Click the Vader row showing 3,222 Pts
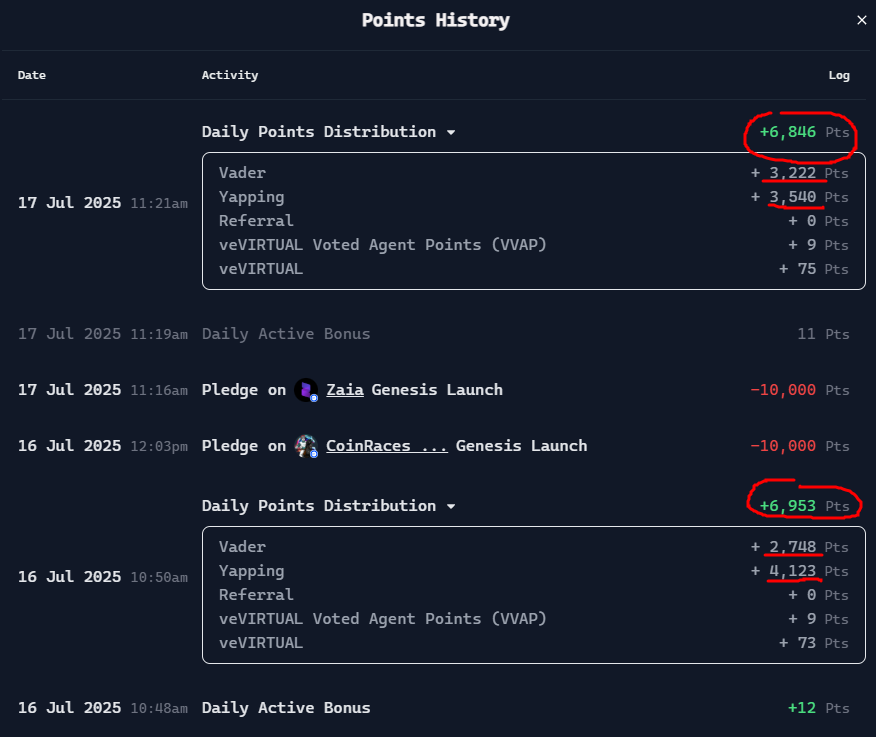Screen dimensions: 876x737 [534, 173]
